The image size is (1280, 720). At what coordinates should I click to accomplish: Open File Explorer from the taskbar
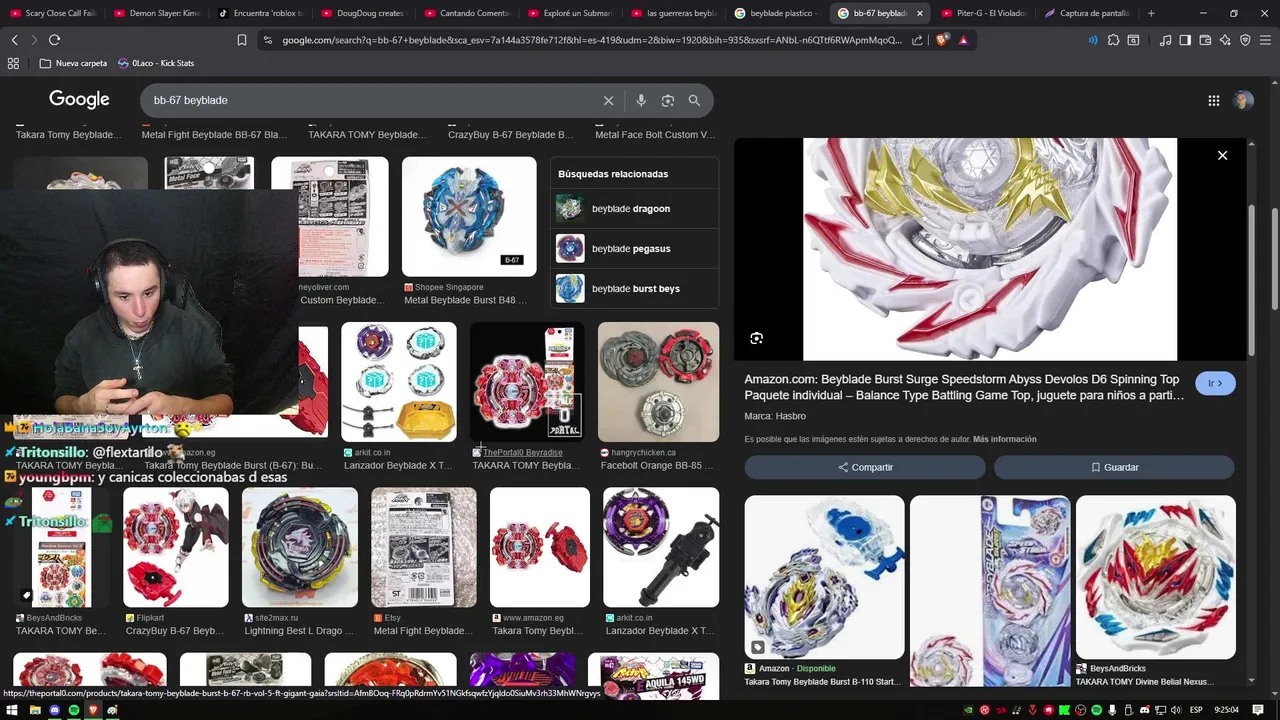34,710
